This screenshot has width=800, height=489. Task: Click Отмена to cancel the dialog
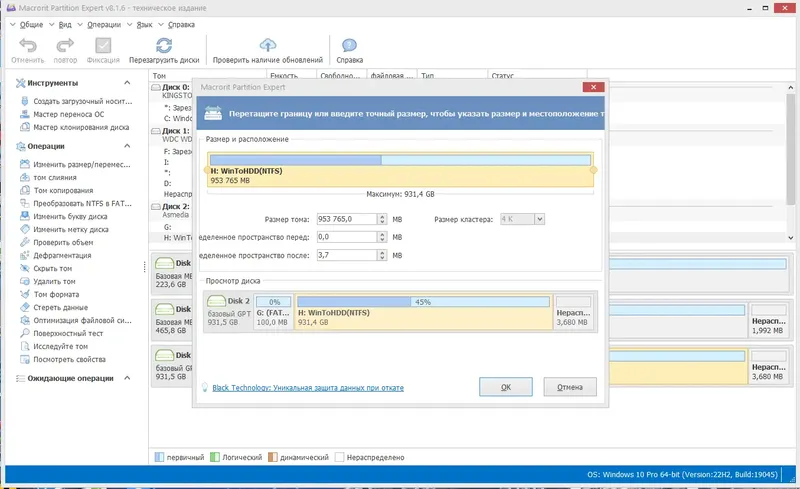[x=570, y=387]
